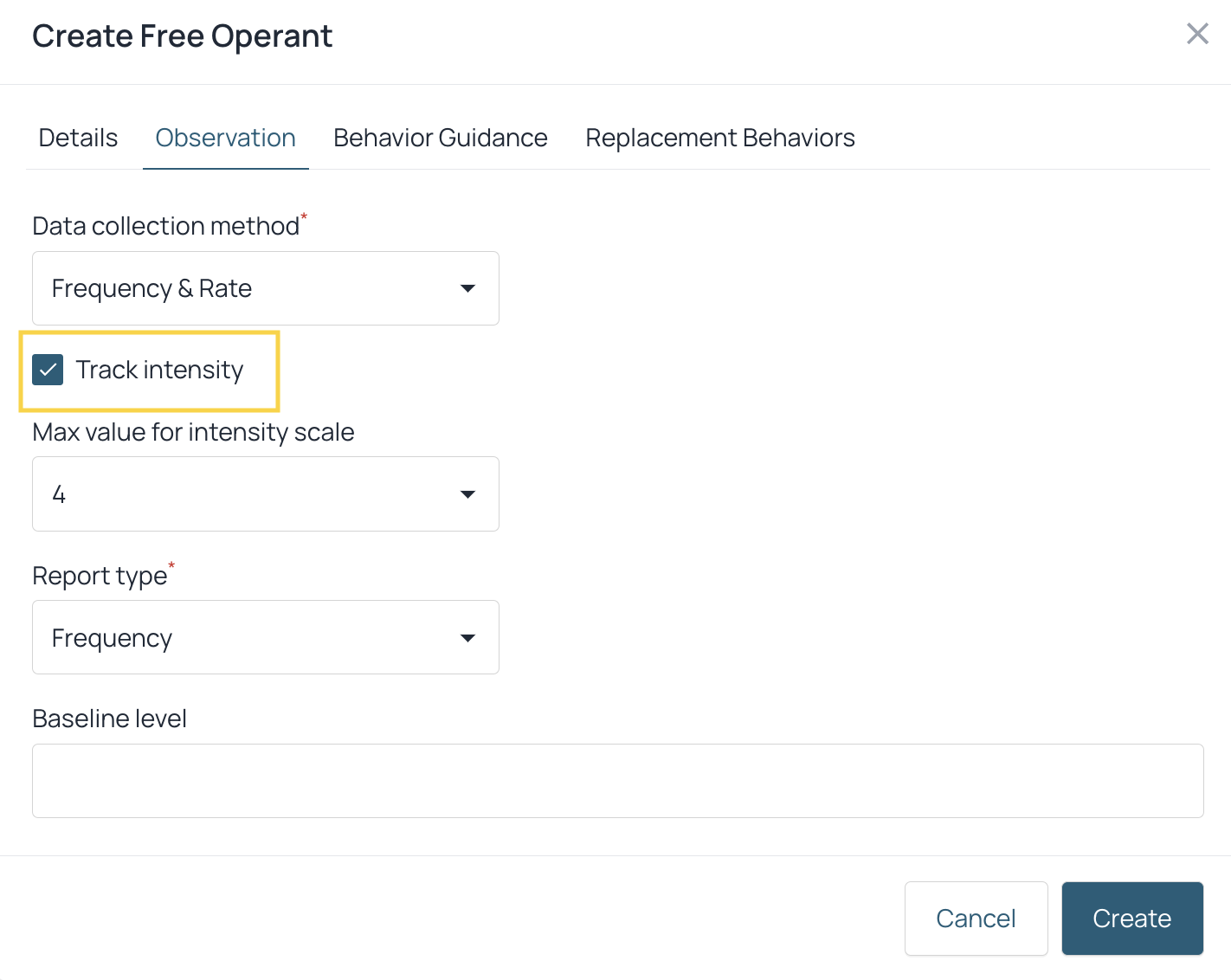Click the Report type label

point(100,576)
